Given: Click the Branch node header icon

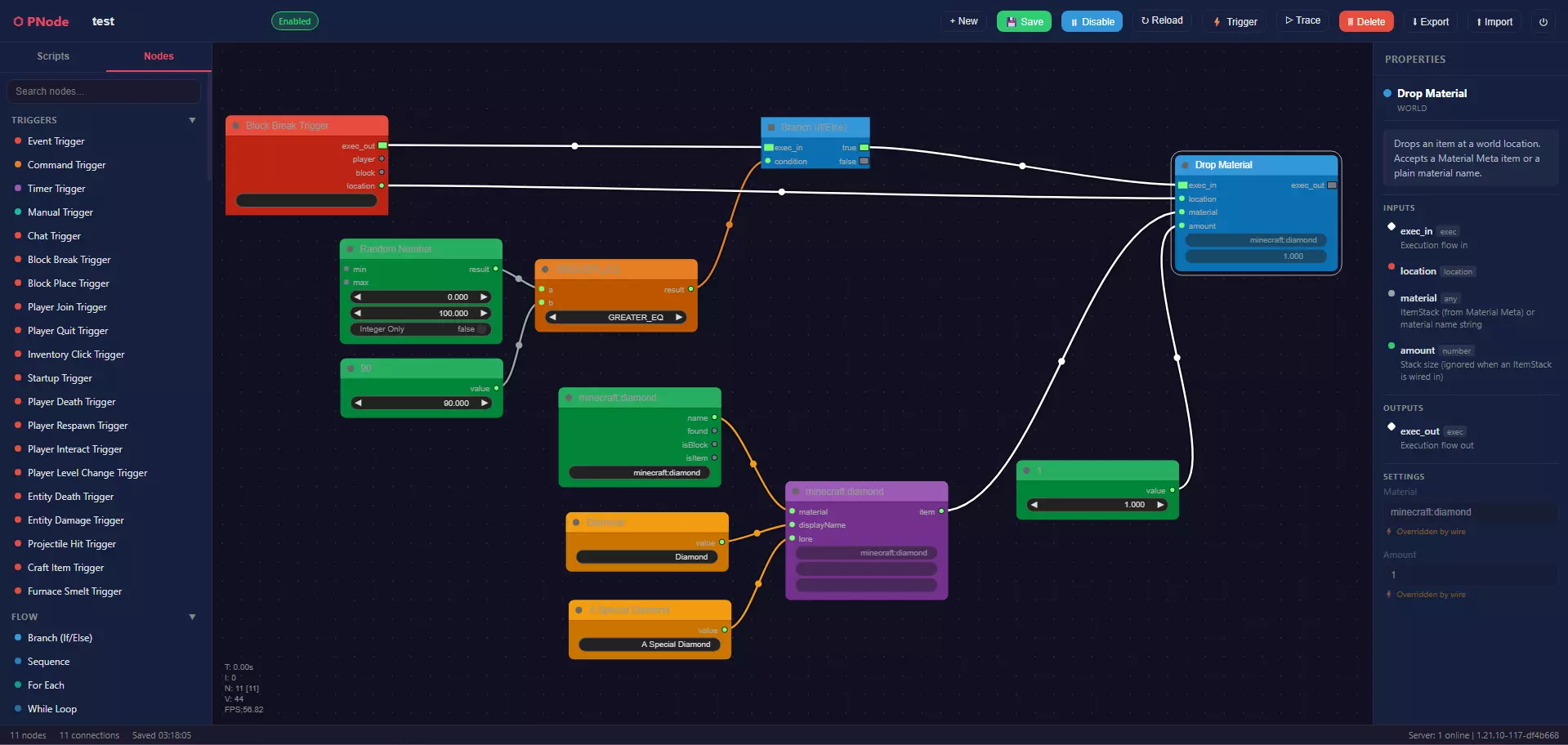Looking at the screenshot, I should (x=771, y=127).
